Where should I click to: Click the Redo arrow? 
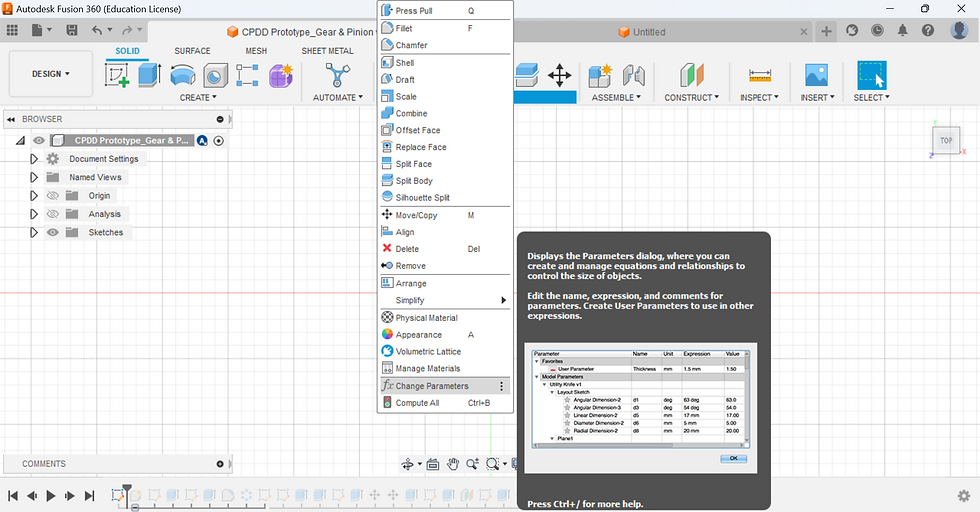tap(128, 30)
